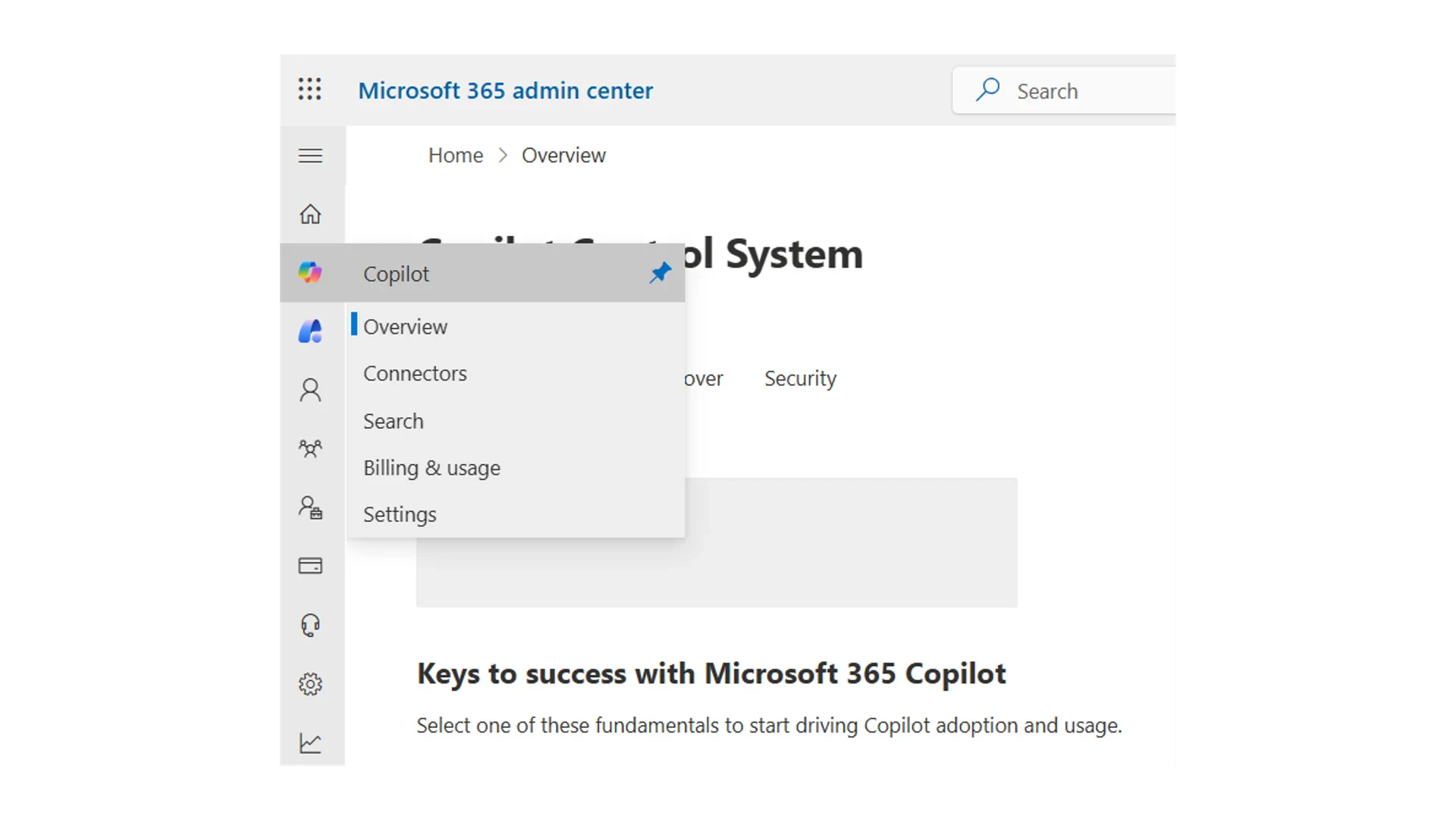Click the Copilot logo icon in the sidebar
This screenshot has height=819, width=1456.
310,272
